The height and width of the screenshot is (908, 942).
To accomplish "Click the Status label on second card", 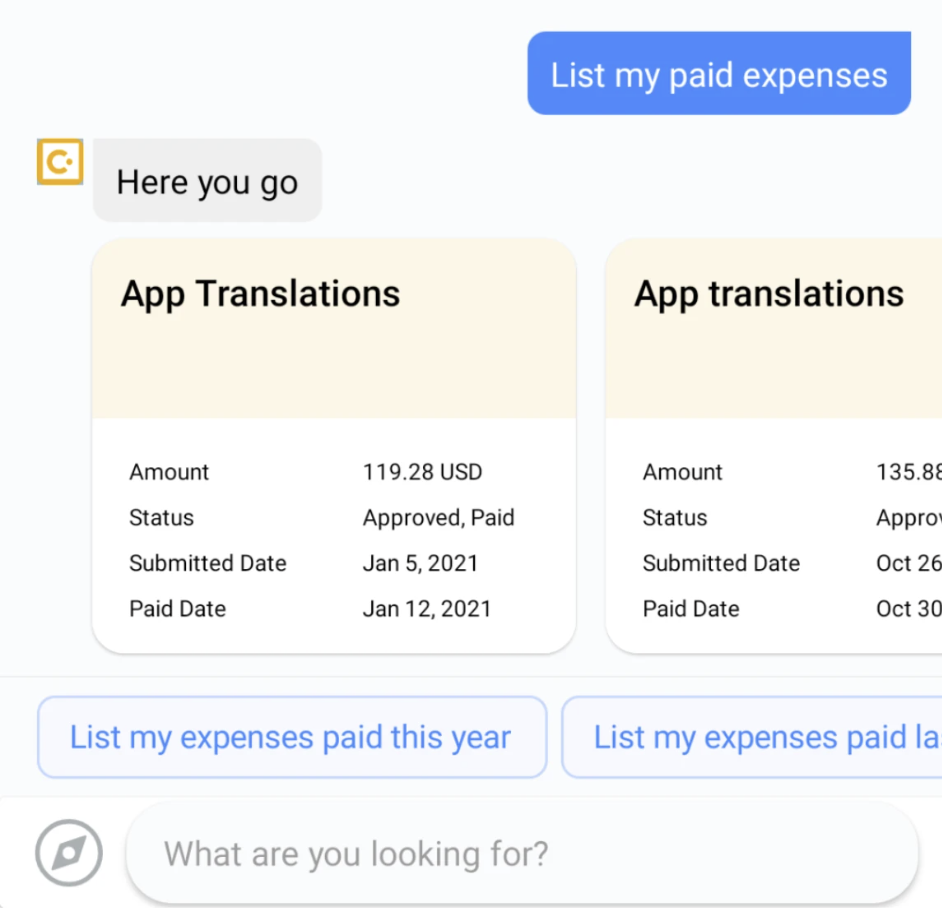I will click(675, 517).
